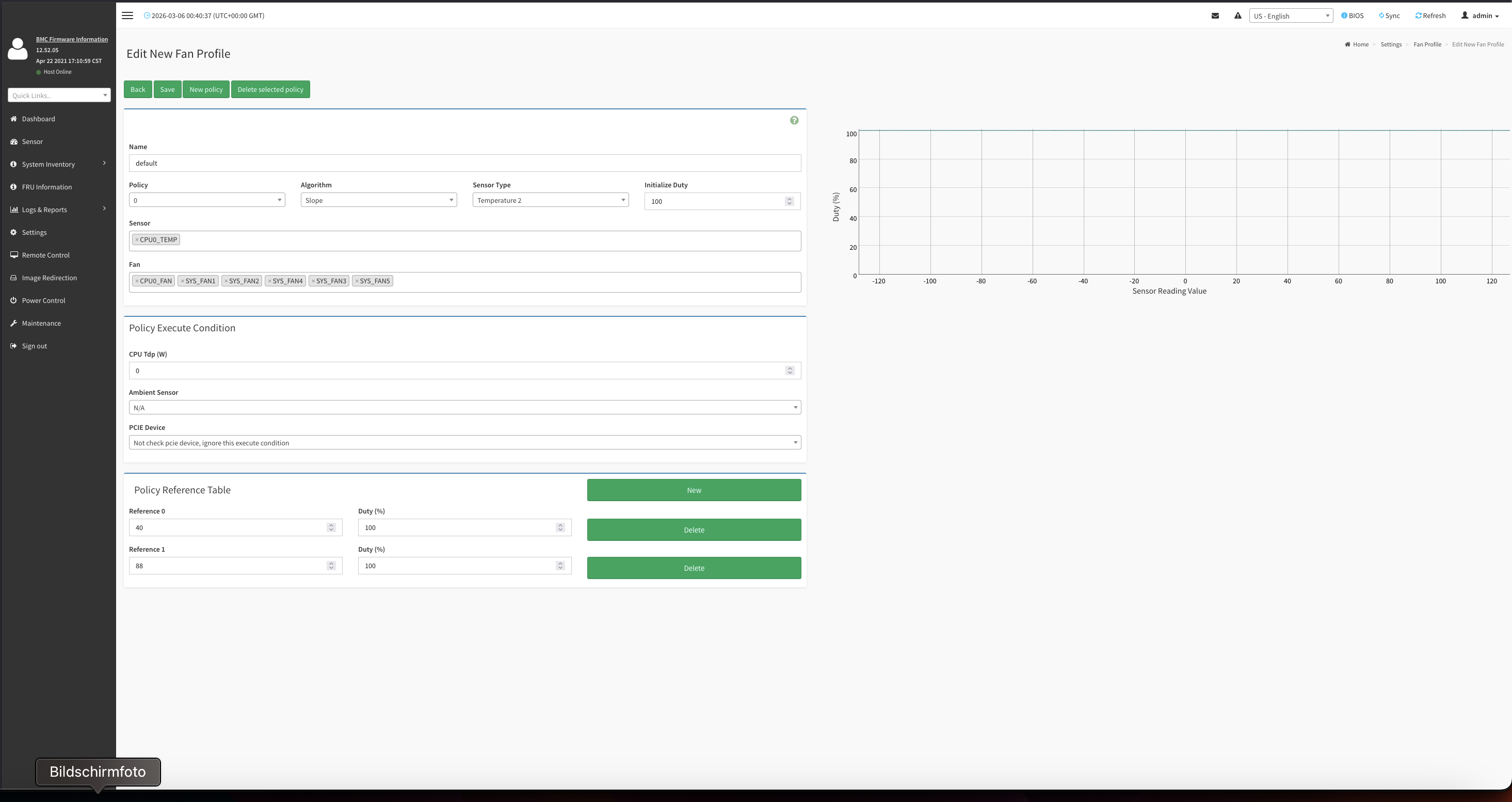Remove the SYS_FAN3 fan tag
This screenshot has height=802, width=1512.
[x=313, y=281]
